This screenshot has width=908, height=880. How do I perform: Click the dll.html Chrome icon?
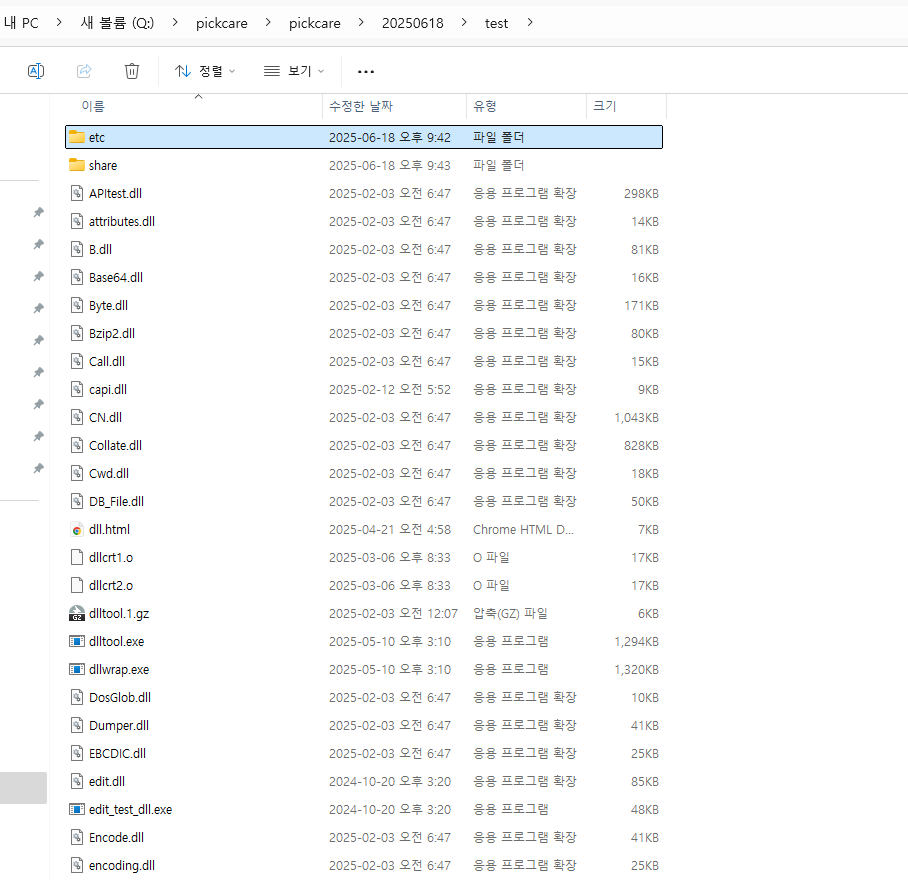[x=77, y=530]
